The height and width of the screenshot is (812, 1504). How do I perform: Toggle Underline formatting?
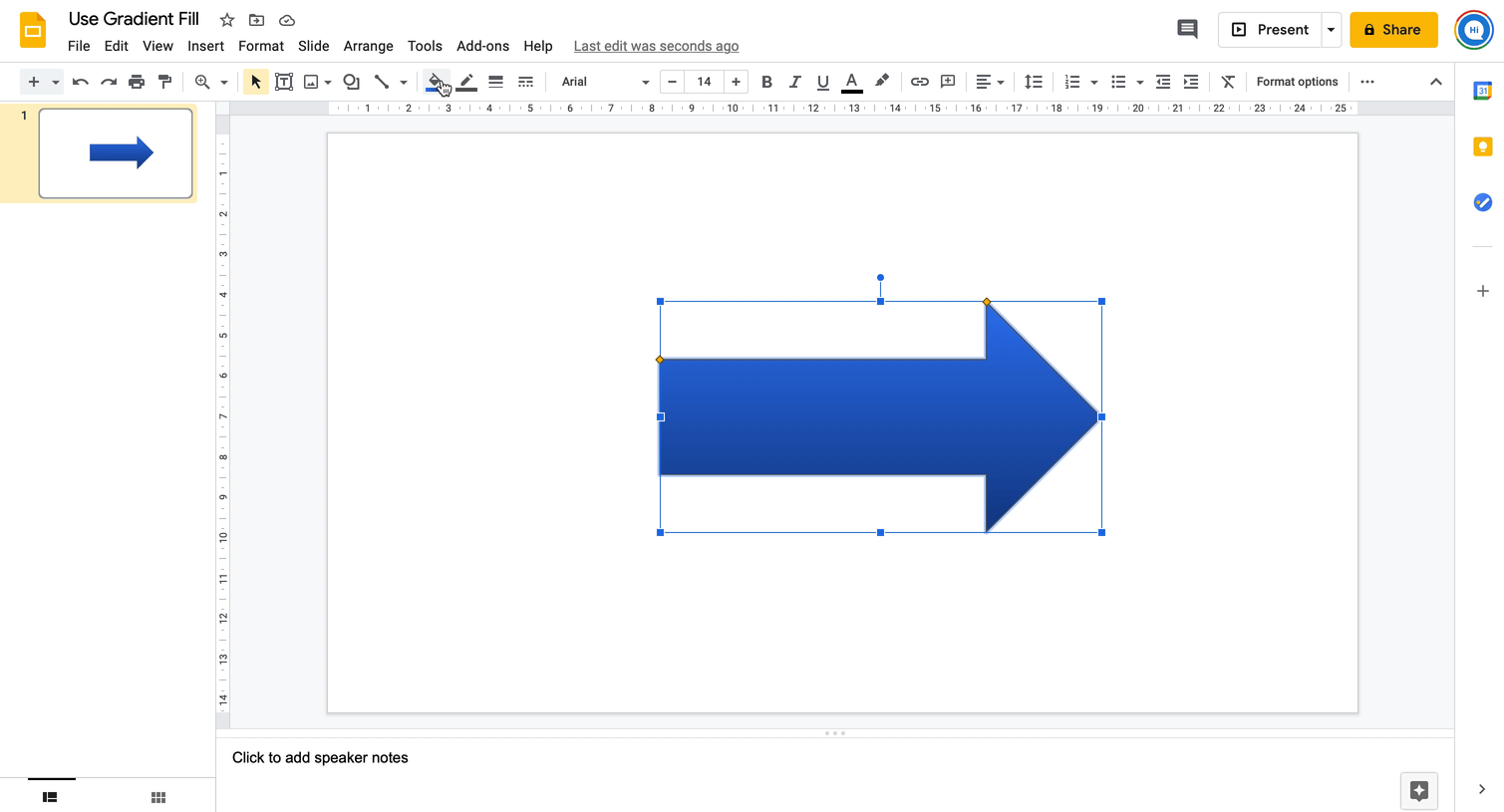[x=822, y=82]
